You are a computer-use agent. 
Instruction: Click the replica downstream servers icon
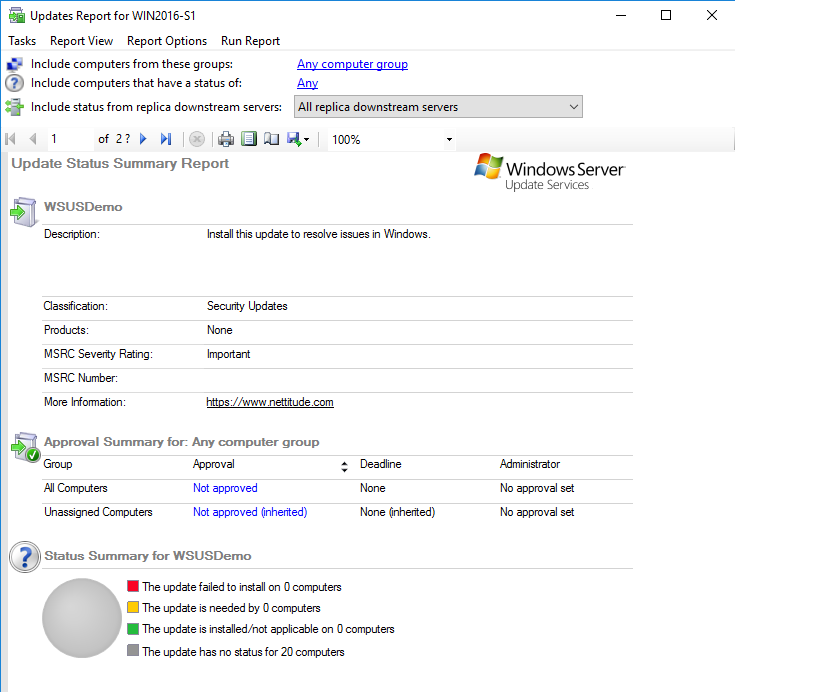tap(14, 107)
